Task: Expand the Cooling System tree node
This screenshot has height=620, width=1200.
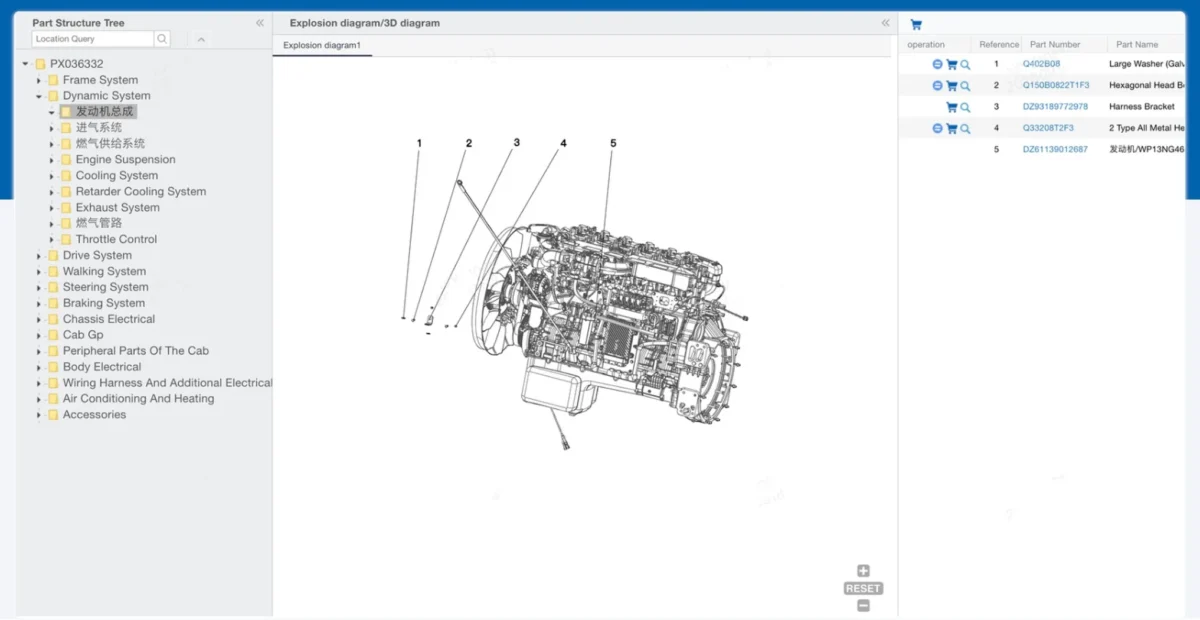Action: (x=52, y=176)
